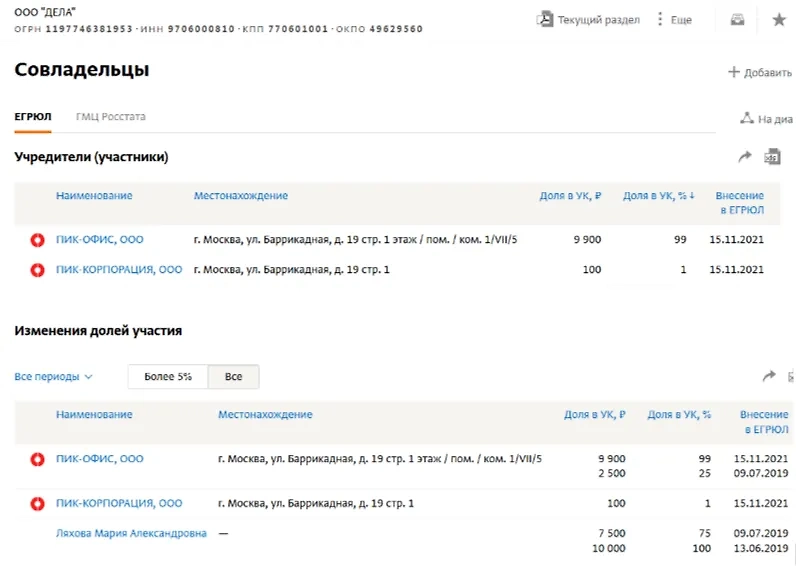
Task: Open the ПИК-ОФИС, ООО link in founders
Action: (99, 240)
